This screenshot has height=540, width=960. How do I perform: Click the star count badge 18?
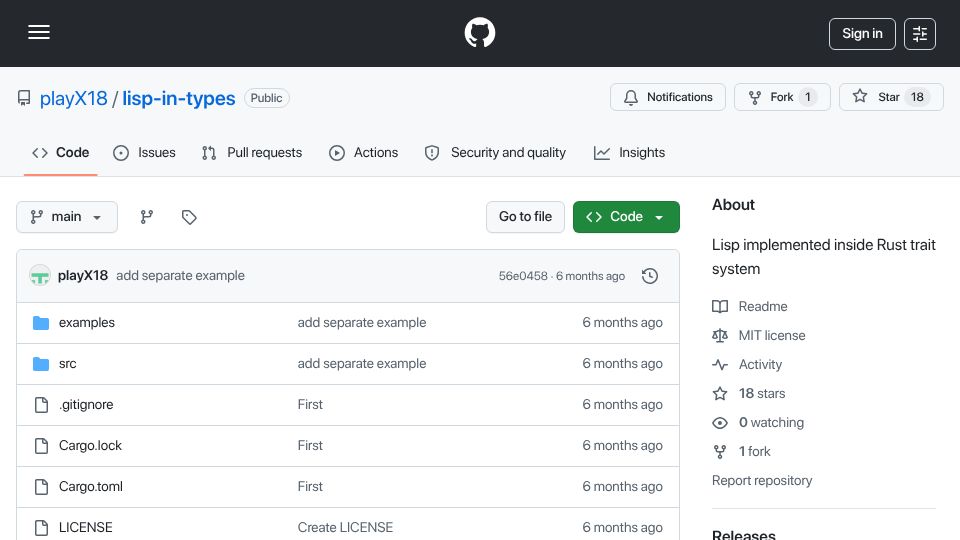click(x=917, y=97)
